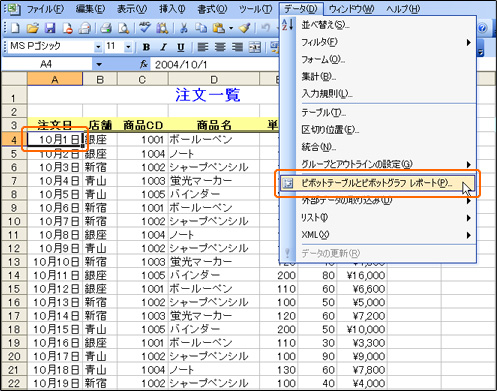Click the Print icon
Image resolution: width=497 pixels, height=391 pixels.
tap(106, 28)
